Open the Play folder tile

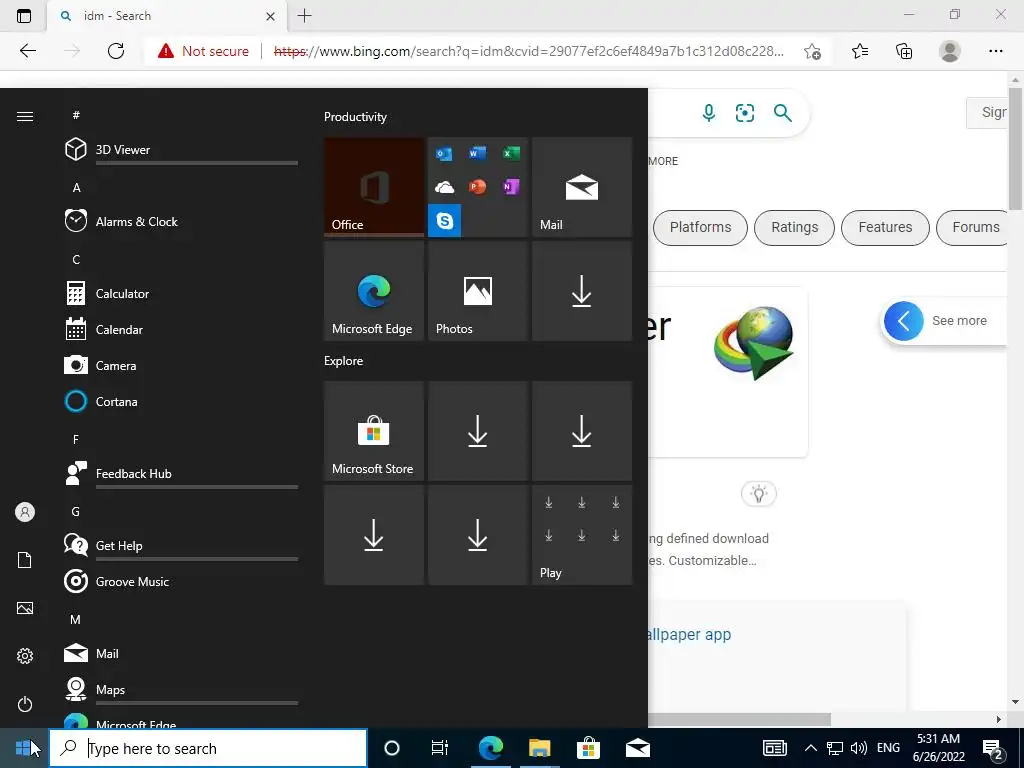pyautogui.click(x=582, y=535)
